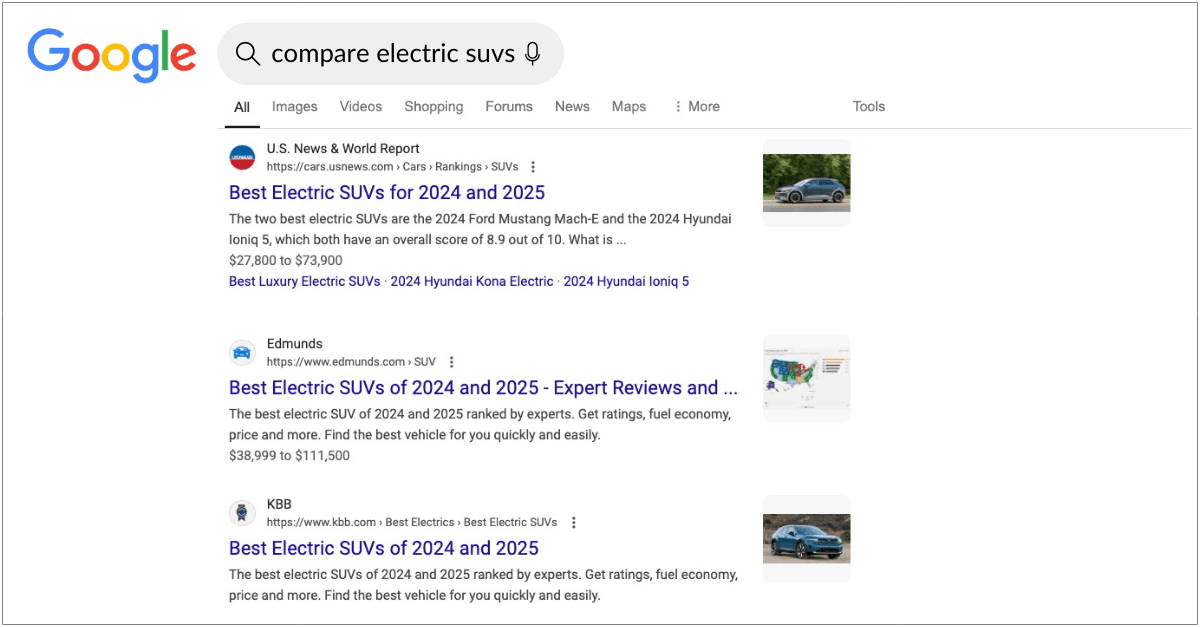Open the 2024 Hyundai Kona Electric sublink
Image resolution: width=1200 pixels, height=627 pixels.
tap(471, 281)
